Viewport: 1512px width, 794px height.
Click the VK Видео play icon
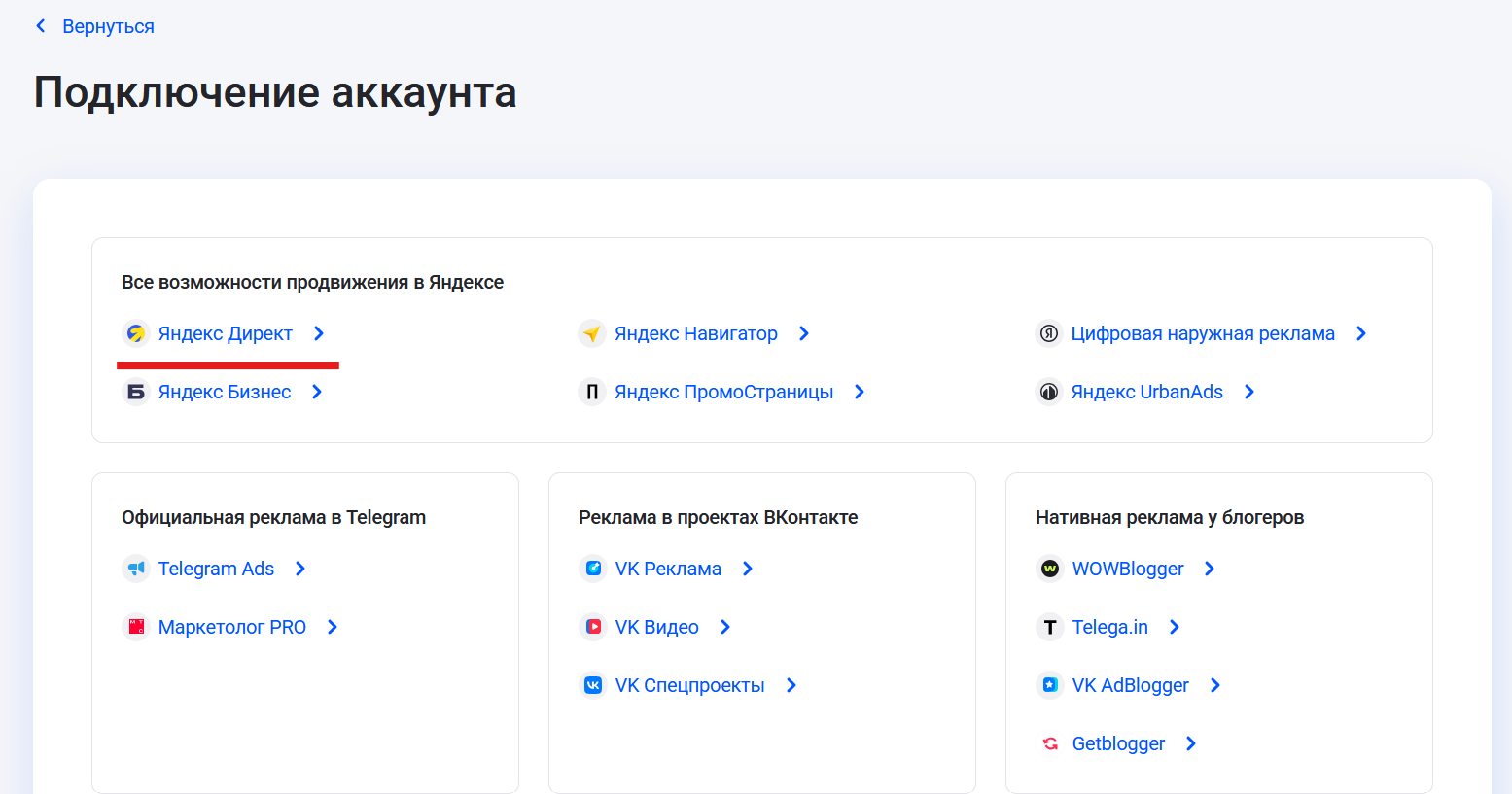593,627
